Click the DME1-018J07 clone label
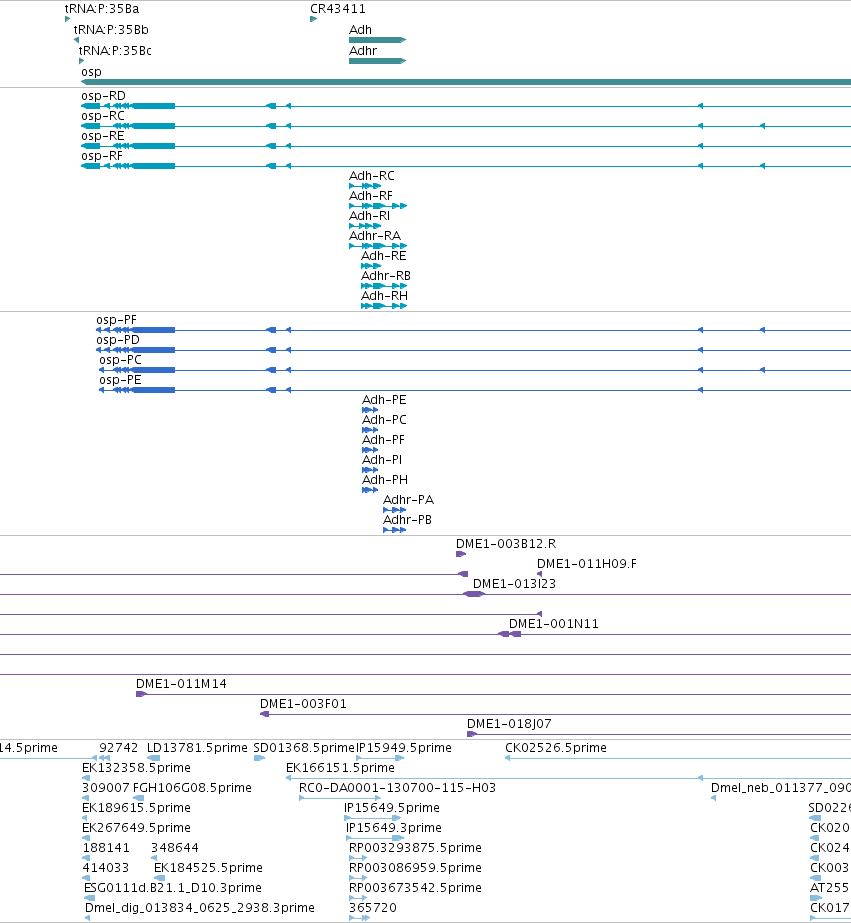 coord(509,724)
